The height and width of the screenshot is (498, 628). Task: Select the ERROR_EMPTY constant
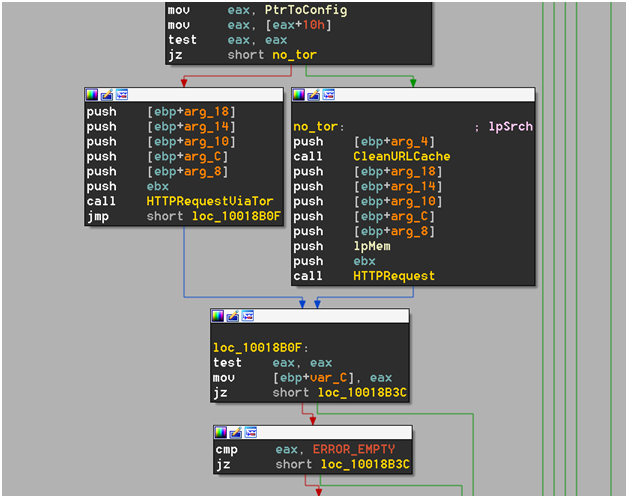point(352,451)
